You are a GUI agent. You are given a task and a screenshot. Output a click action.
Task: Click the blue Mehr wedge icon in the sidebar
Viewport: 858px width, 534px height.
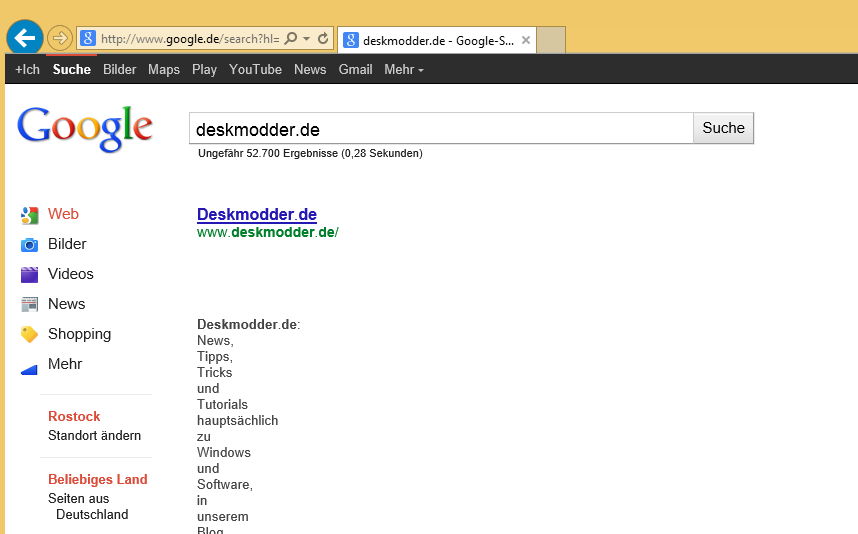[29, 370]
